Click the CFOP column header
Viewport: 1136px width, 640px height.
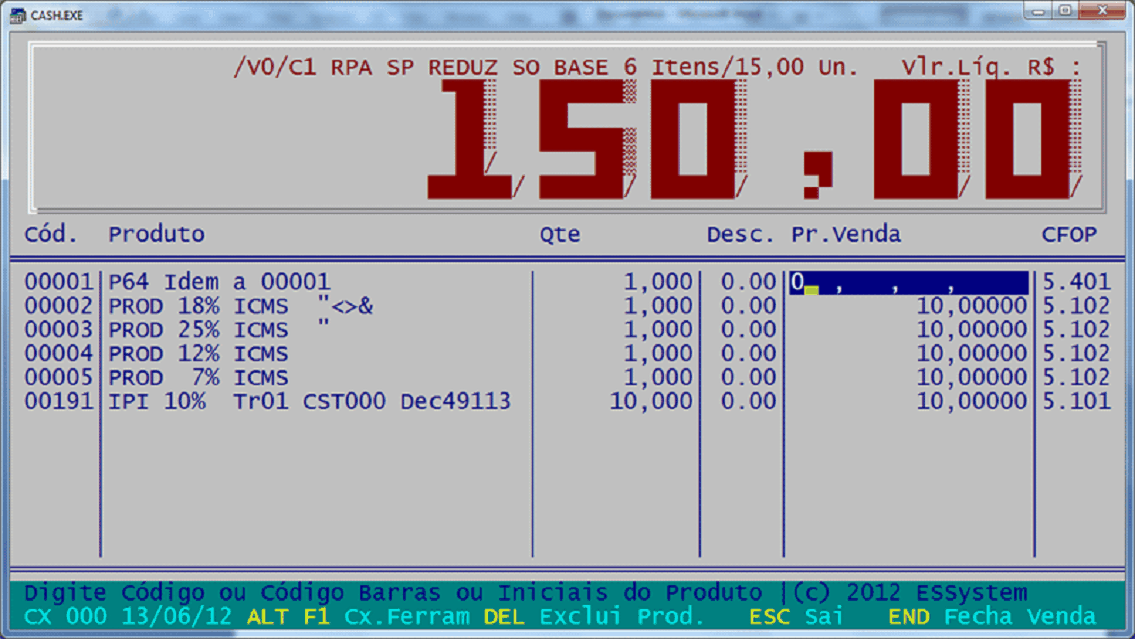pyautogui.click(x=1069, y=235)
